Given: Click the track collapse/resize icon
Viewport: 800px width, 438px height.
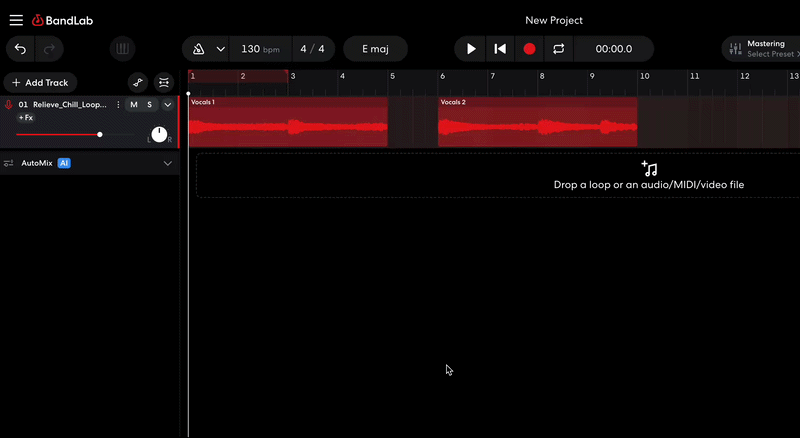Looking at the screenshot, I should 163,82.
